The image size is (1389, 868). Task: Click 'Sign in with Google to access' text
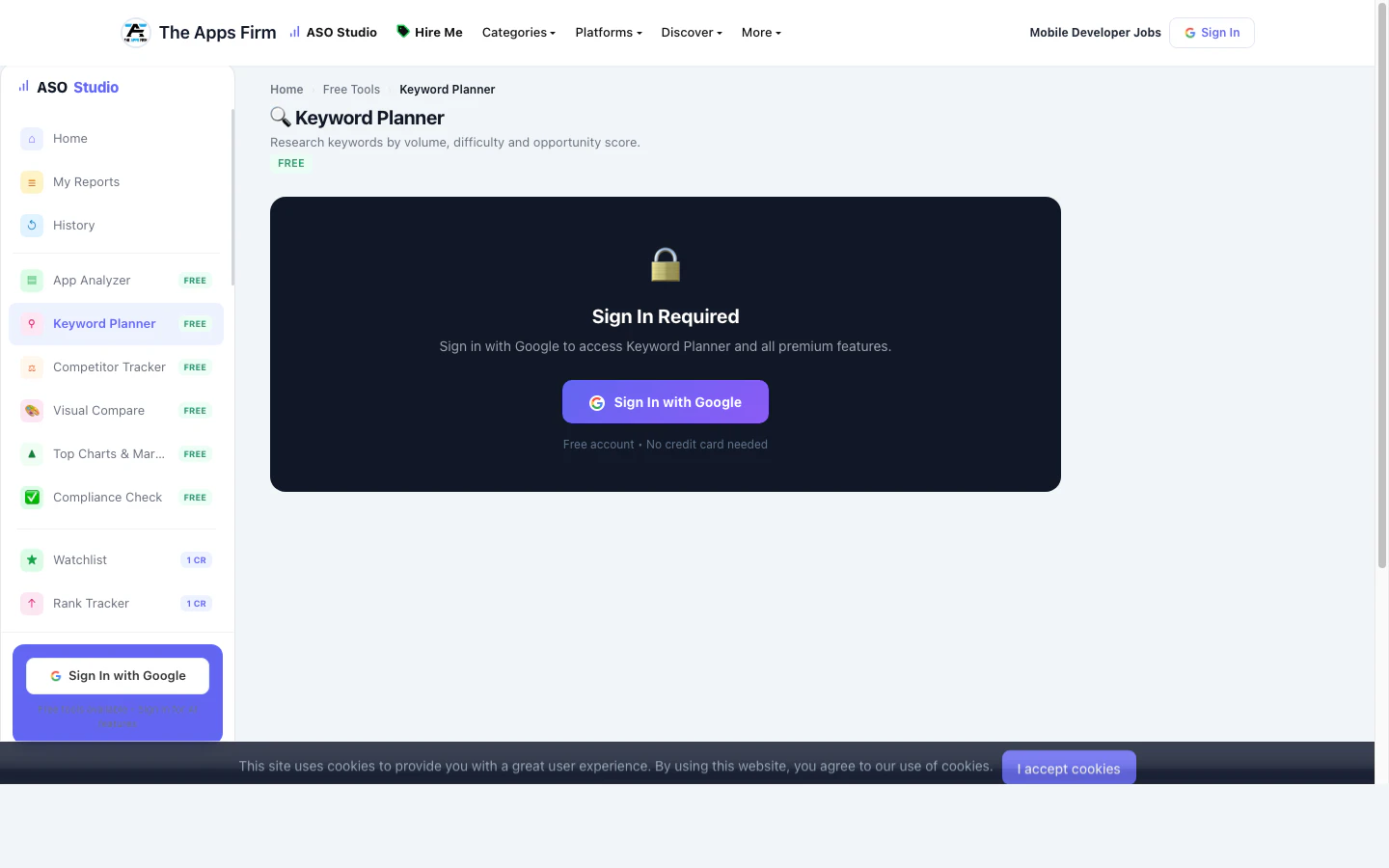(x=666, y=346)
